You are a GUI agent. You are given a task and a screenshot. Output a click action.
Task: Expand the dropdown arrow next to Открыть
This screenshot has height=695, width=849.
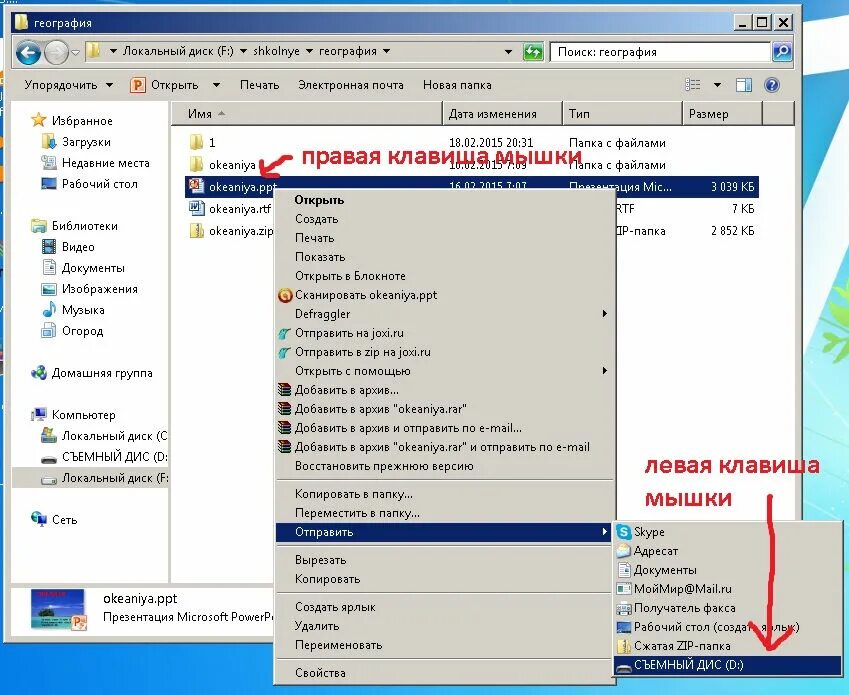tap(216, 85)
